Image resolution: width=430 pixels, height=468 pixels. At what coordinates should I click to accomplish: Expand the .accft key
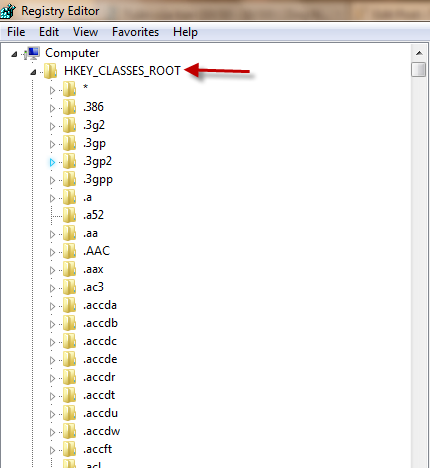click(x=52, y=450)
